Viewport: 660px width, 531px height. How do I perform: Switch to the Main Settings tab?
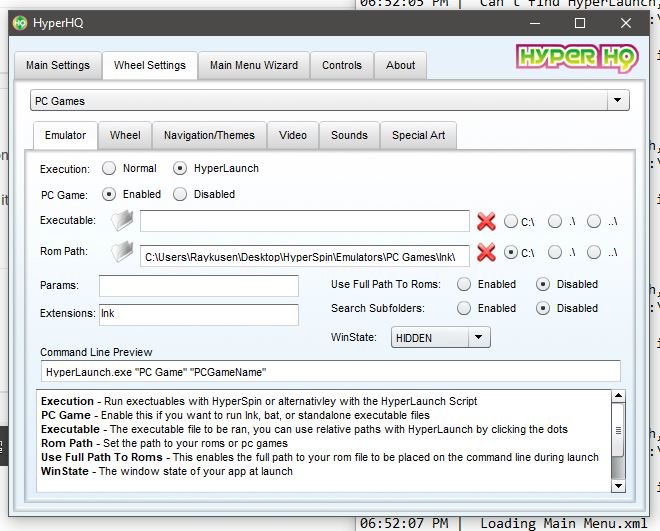coord(57,66)
